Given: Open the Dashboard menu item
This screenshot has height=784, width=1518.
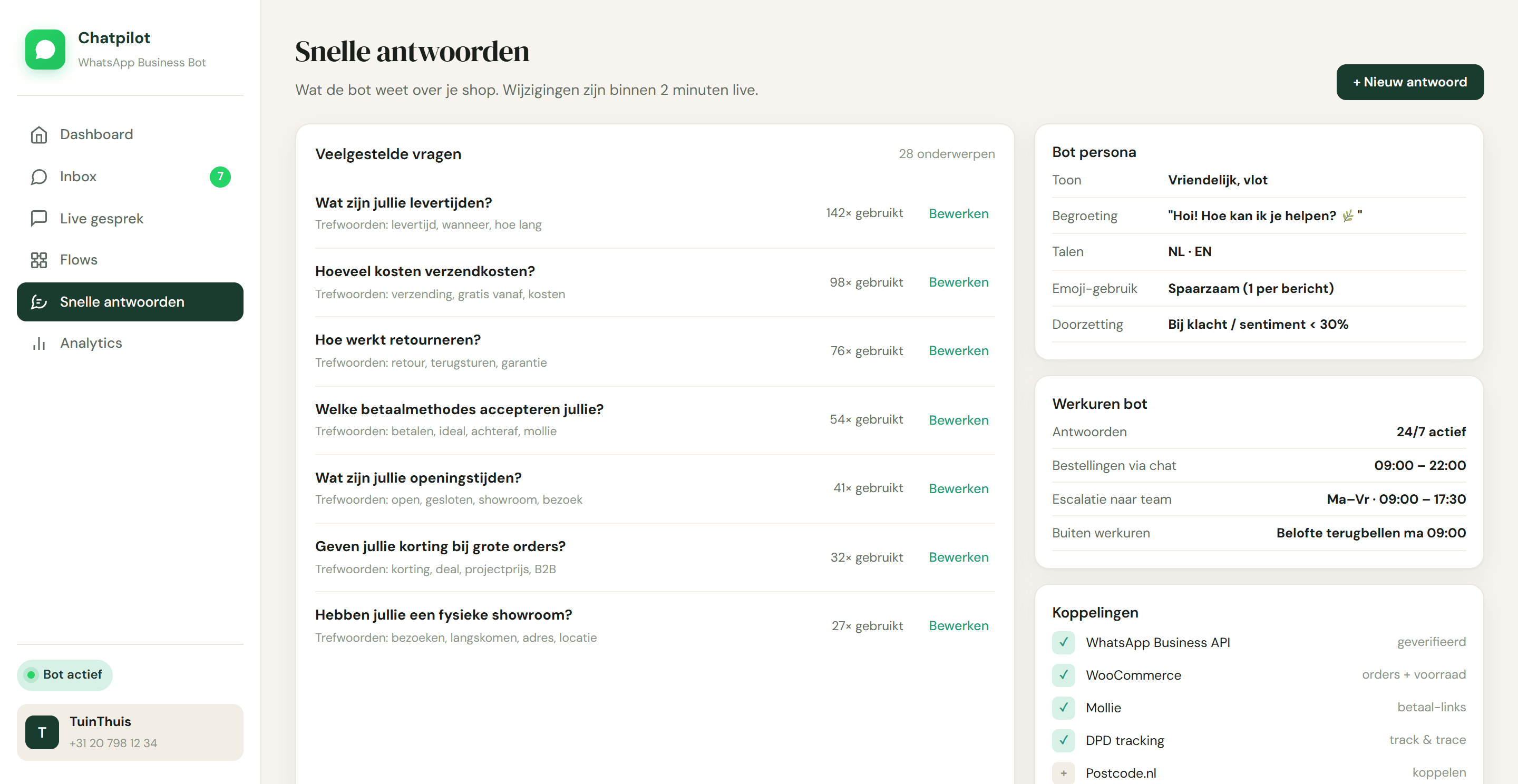Looking at the screenshot, I should pyautogui.click(x=130, y=135).
